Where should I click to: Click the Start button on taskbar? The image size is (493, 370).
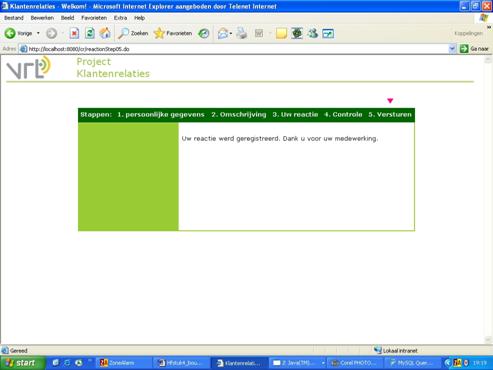22,363
